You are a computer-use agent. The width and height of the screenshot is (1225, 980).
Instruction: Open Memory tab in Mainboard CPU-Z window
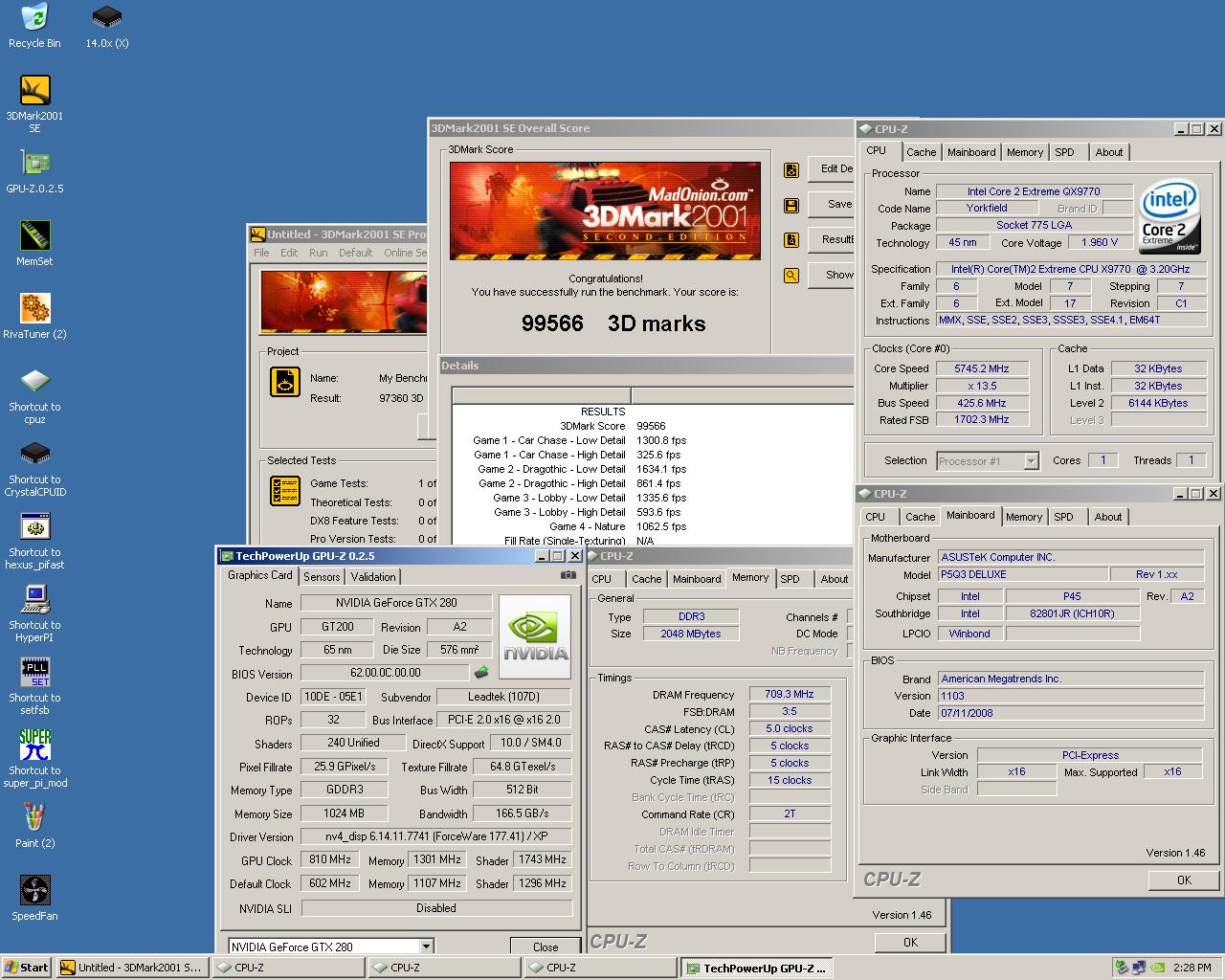(1024, 517)
